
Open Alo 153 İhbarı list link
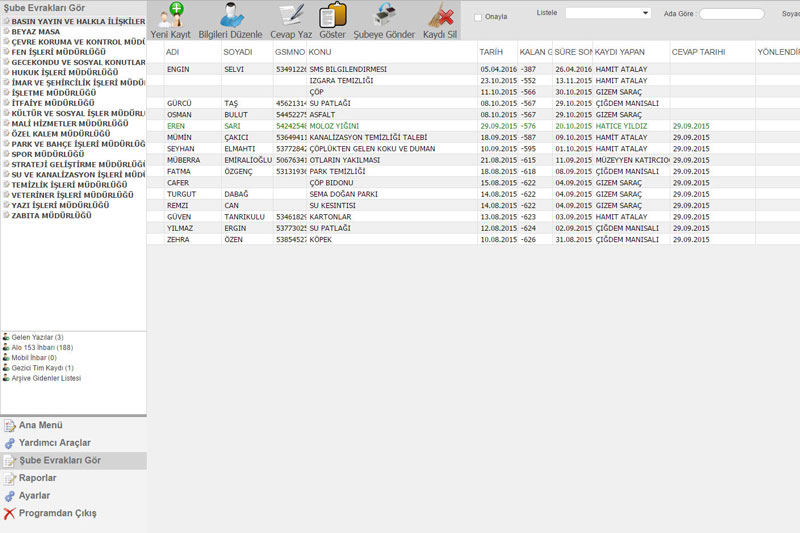tap(42, 347)
